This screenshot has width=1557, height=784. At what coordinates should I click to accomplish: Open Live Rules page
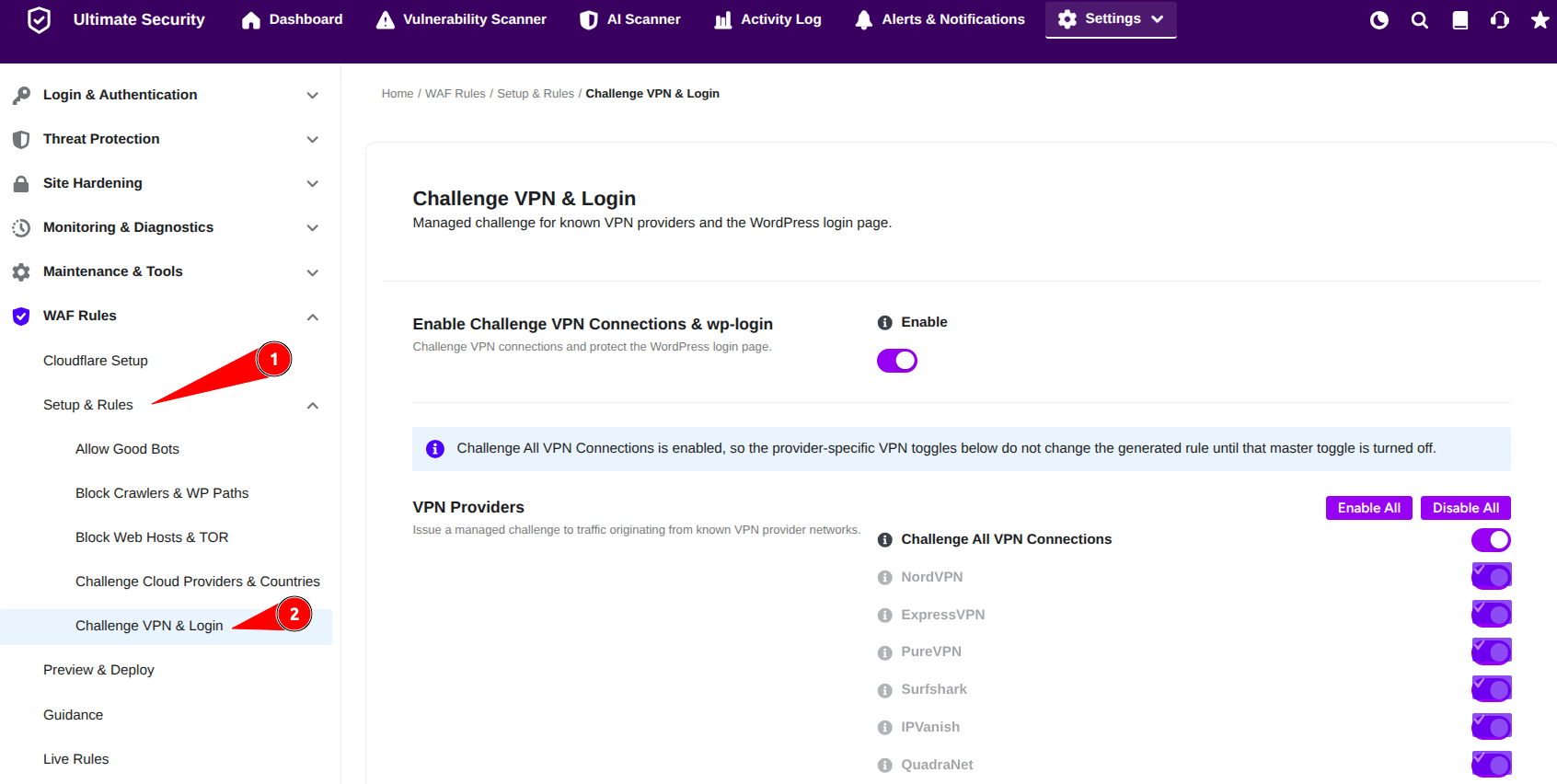coord(75,759)
